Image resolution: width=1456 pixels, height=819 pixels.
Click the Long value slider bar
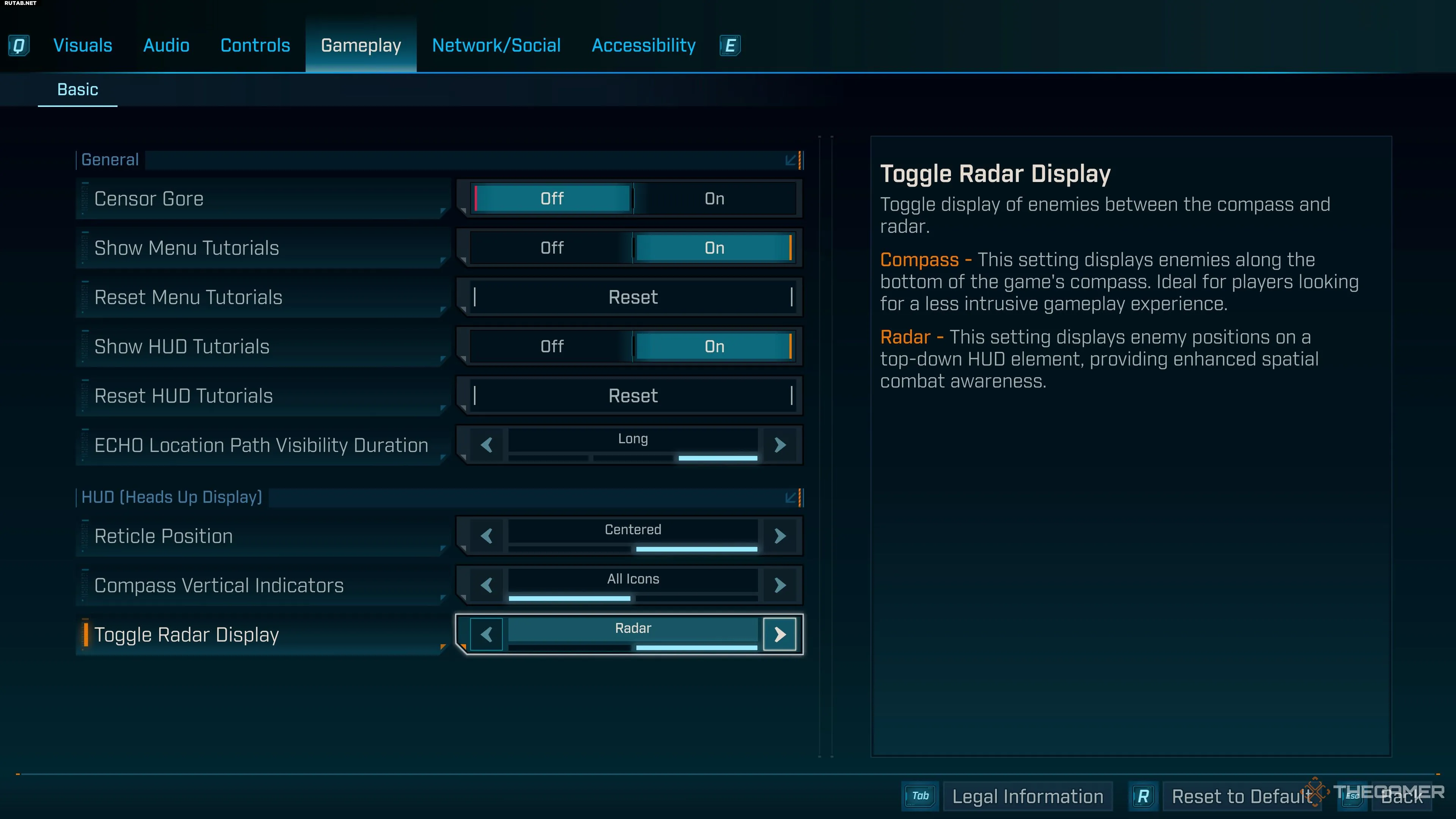tap(633, 445)
